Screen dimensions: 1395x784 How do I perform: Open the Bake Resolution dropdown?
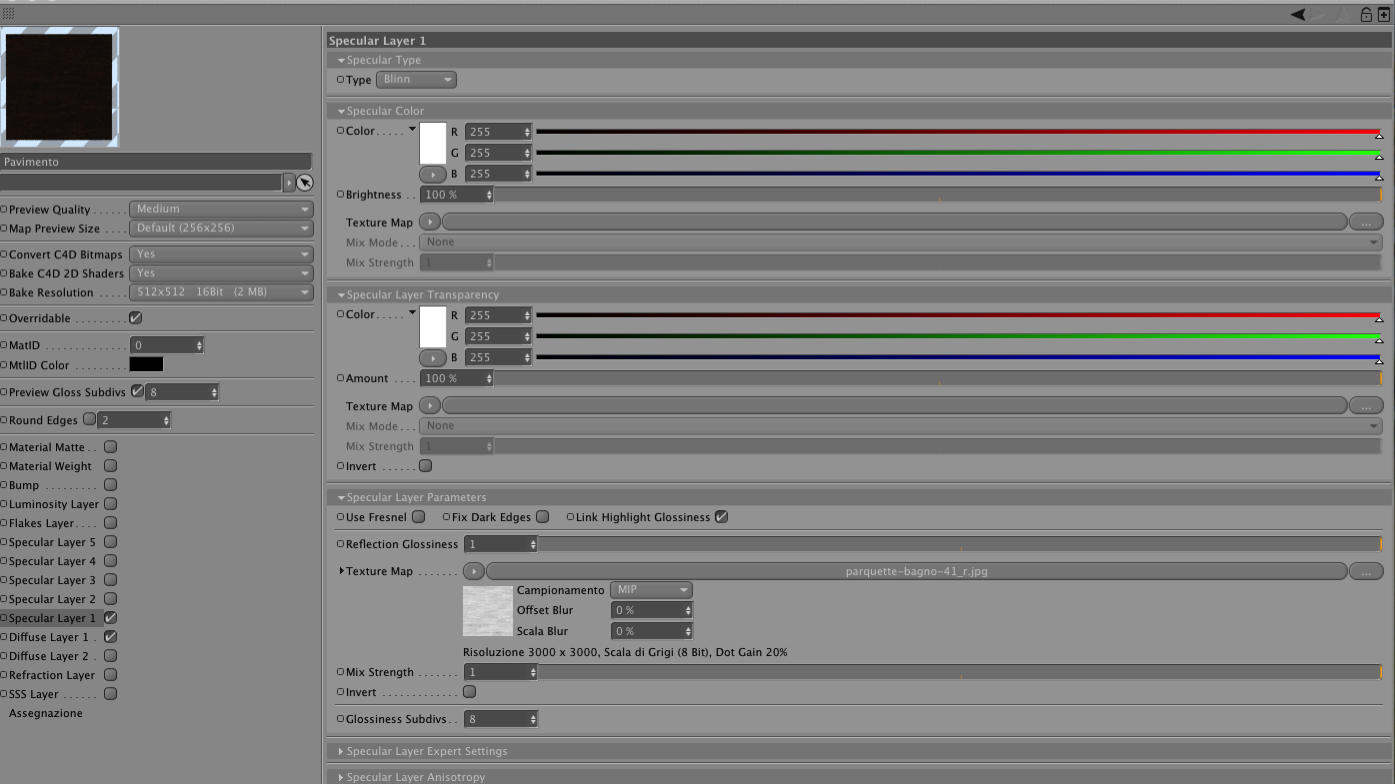[221, 293]
